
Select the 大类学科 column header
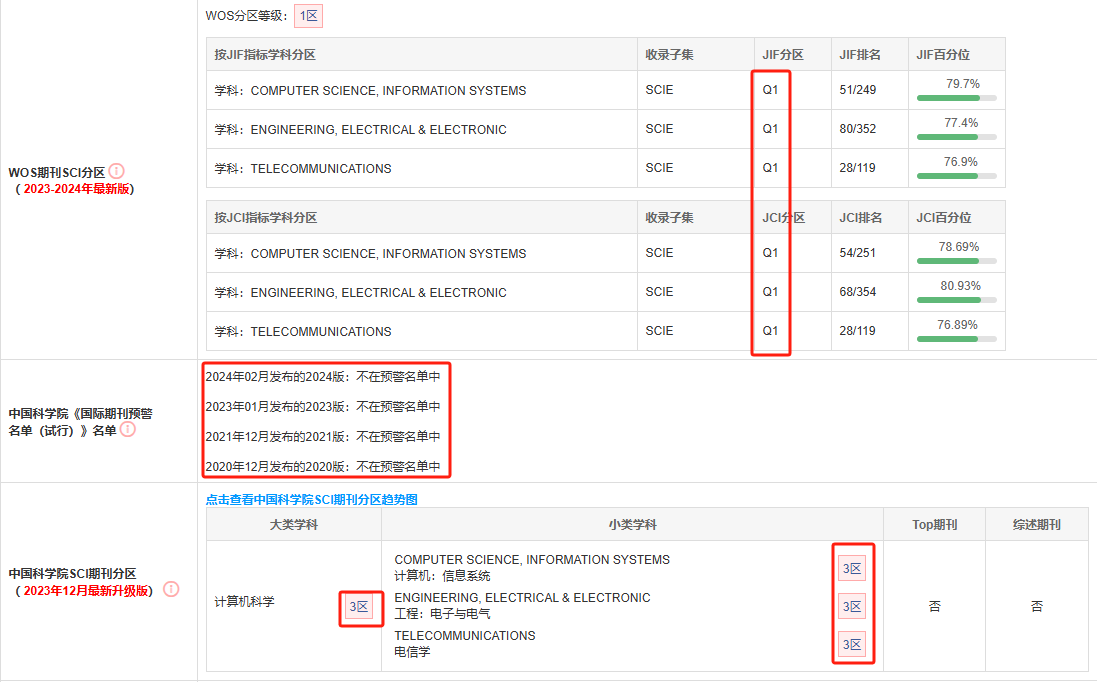[x=294, y=525]
